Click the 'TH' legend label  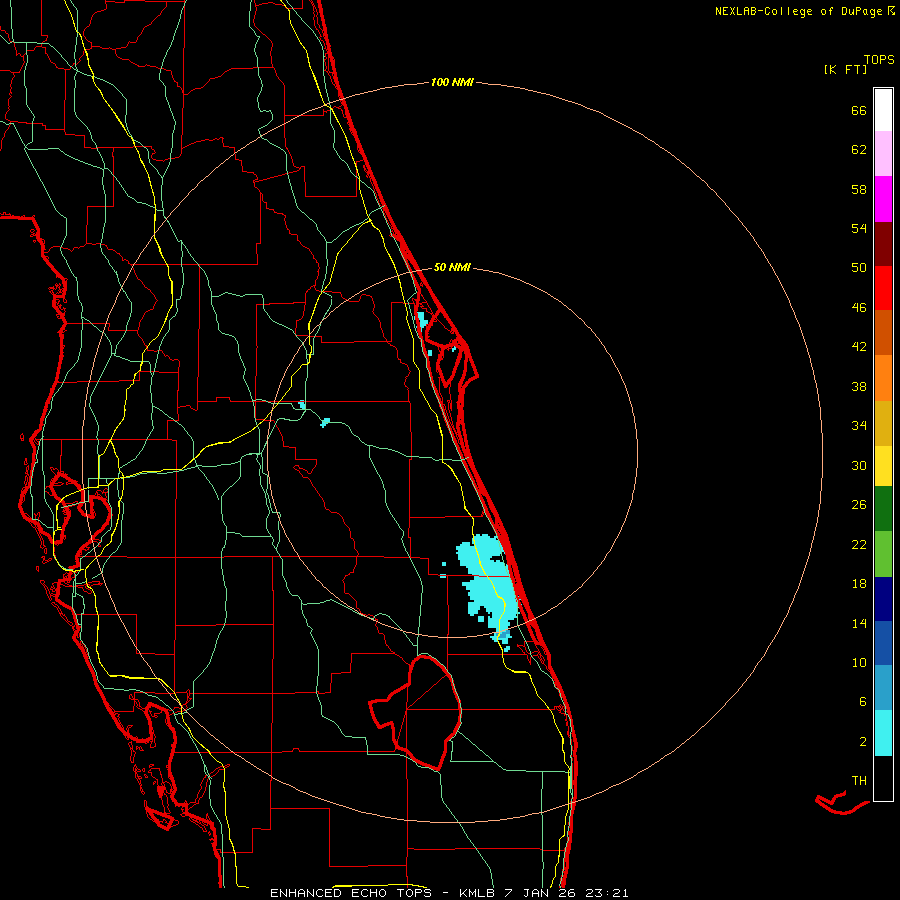859,781
